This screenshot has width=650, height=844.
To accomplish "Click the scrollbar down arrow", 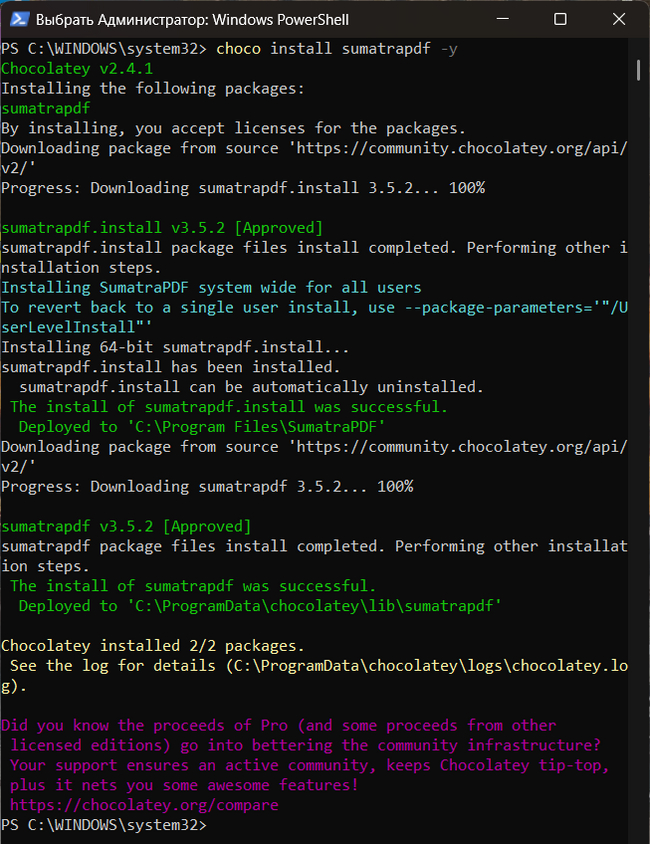I will (x=638, y=834).
